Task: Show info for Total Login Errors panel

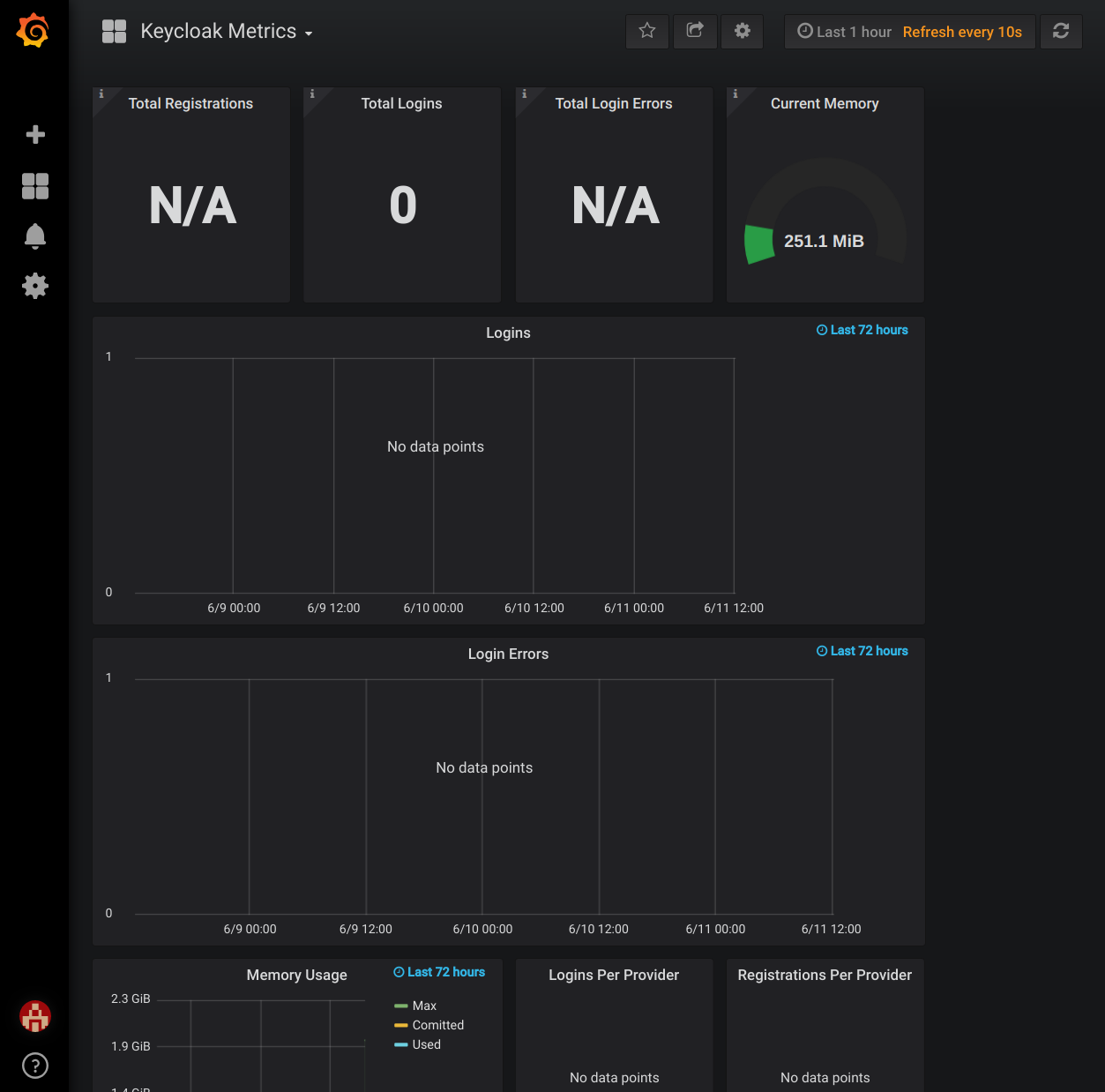Action: pos(524,93)
